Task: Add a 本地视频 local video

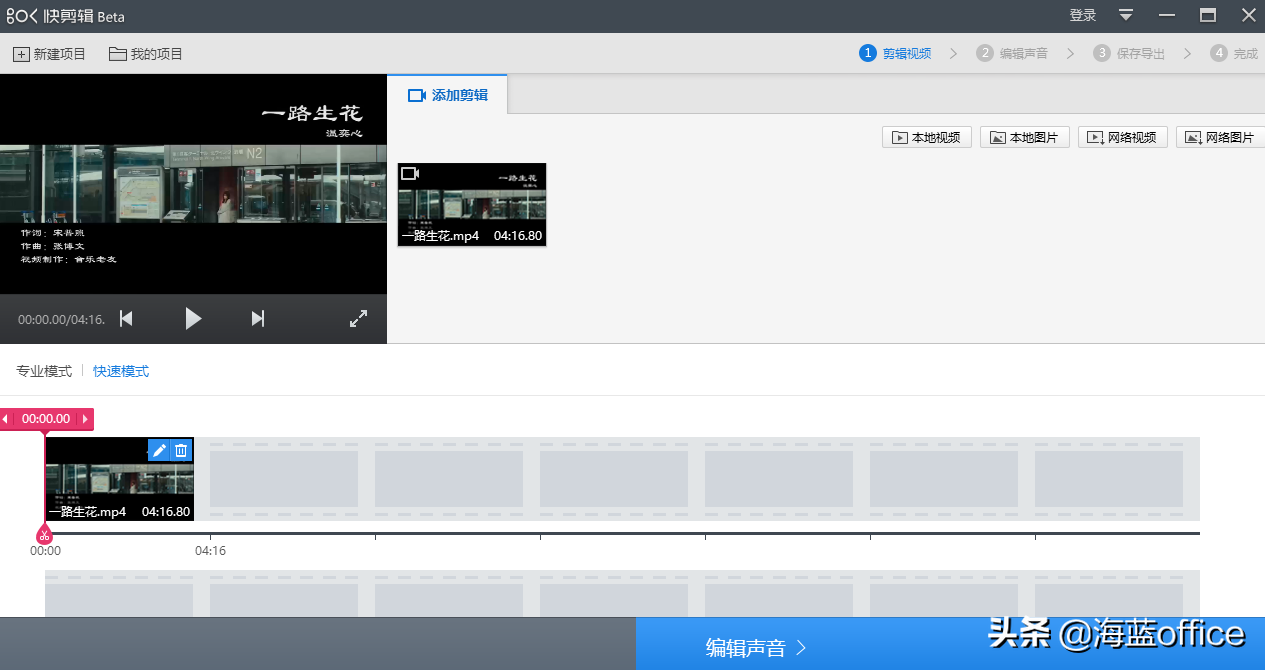Action: [927, 137]
